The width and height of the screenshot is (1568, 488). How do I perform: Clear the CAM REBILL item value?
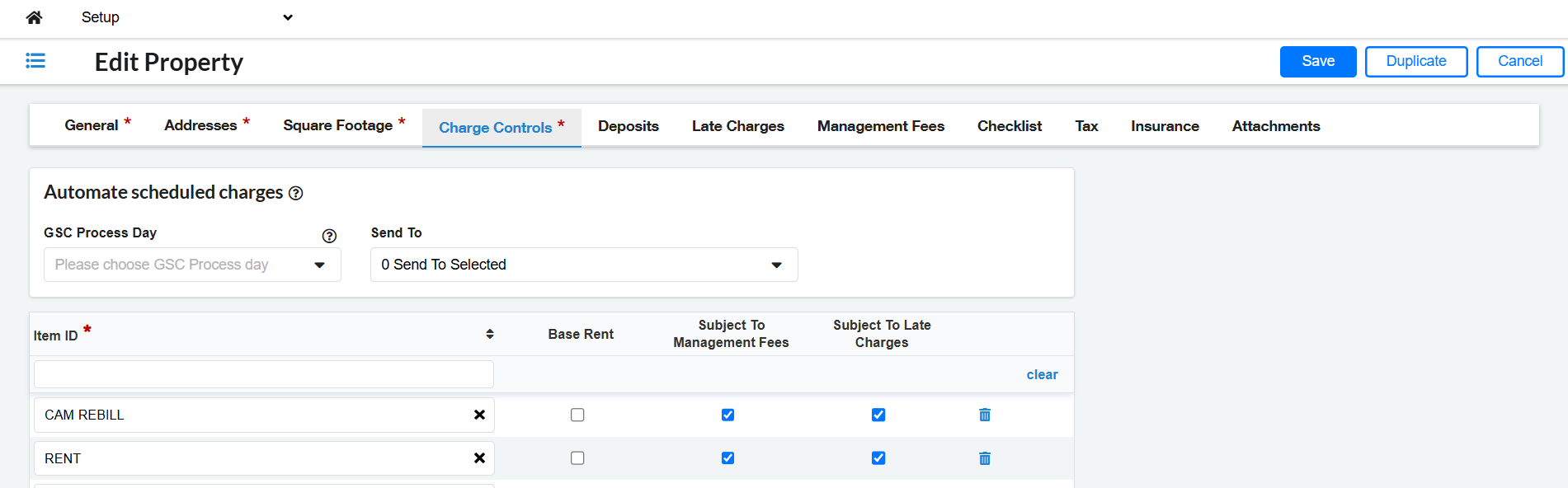pyautogui.click(x=479, y=415)
